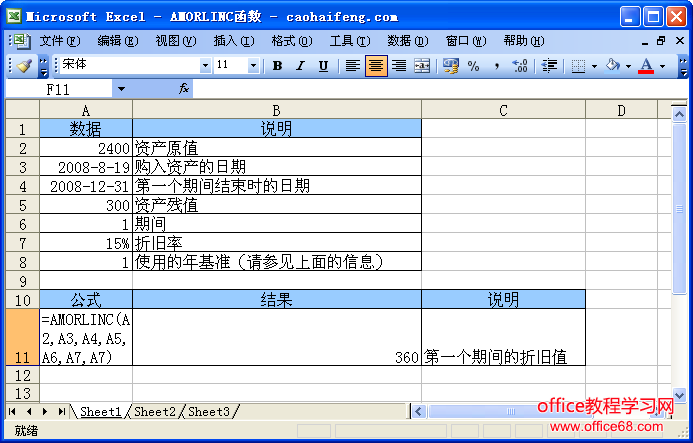693x443 pixels.
Task: Apply Comma style
Action: [x=497, y=66]
